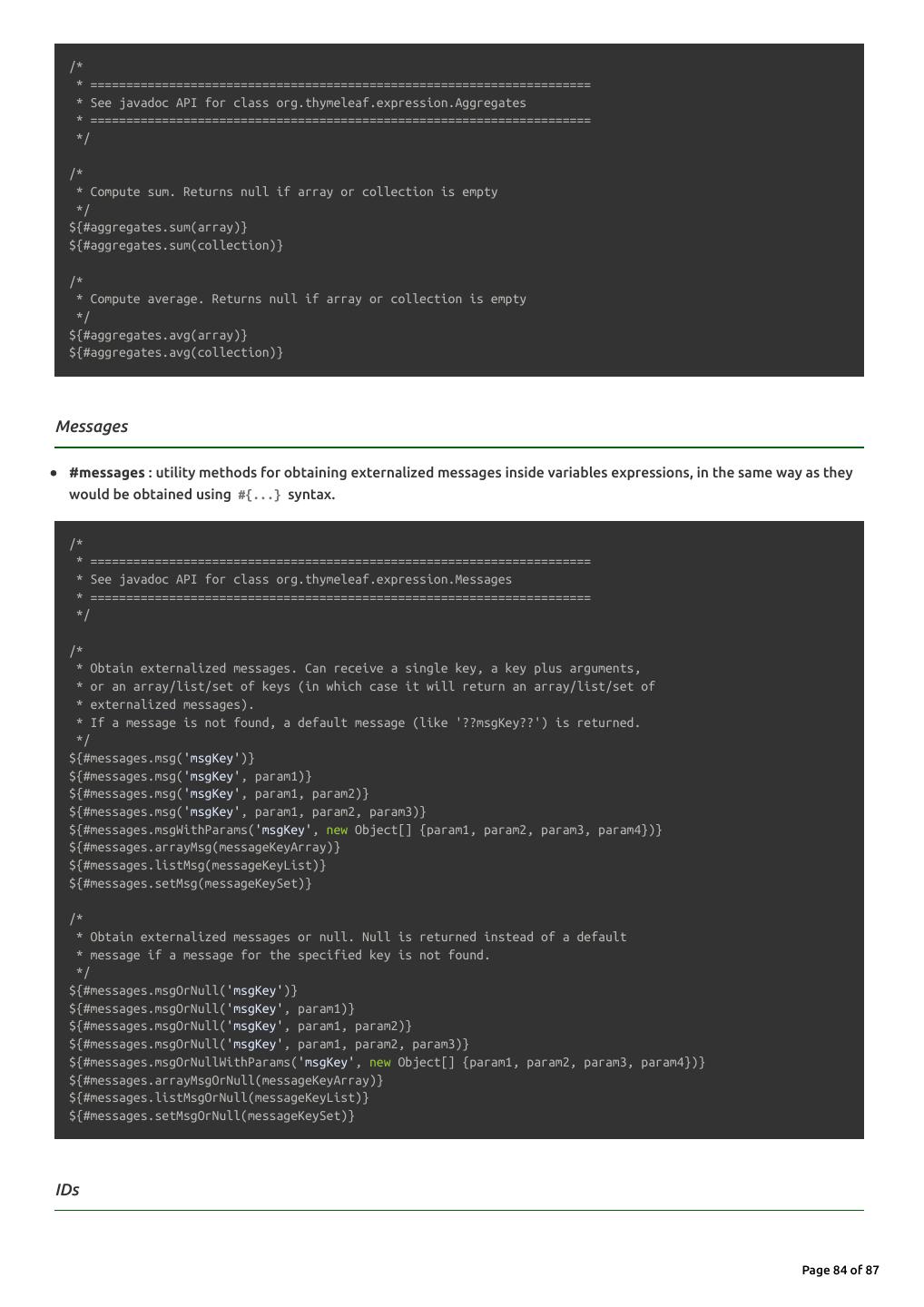Click the ${#aggregates.sum(collection)} code line
The height and width of the screenshot is (1307, 924).
point(176,246)
